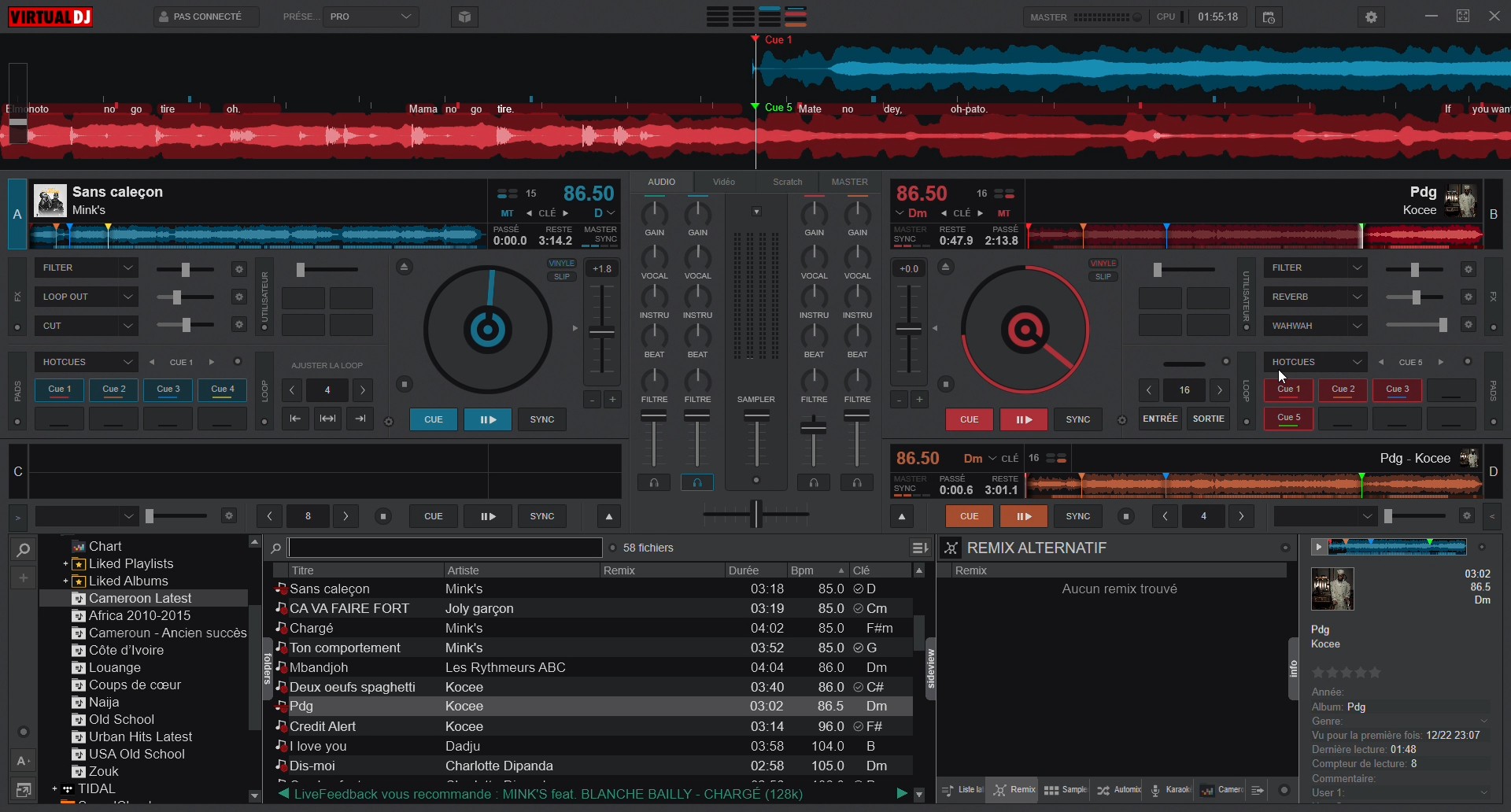Viewport: 1511px width, 812px height.
Task: Click SYNC on deck A
Action: click(542, 419)
